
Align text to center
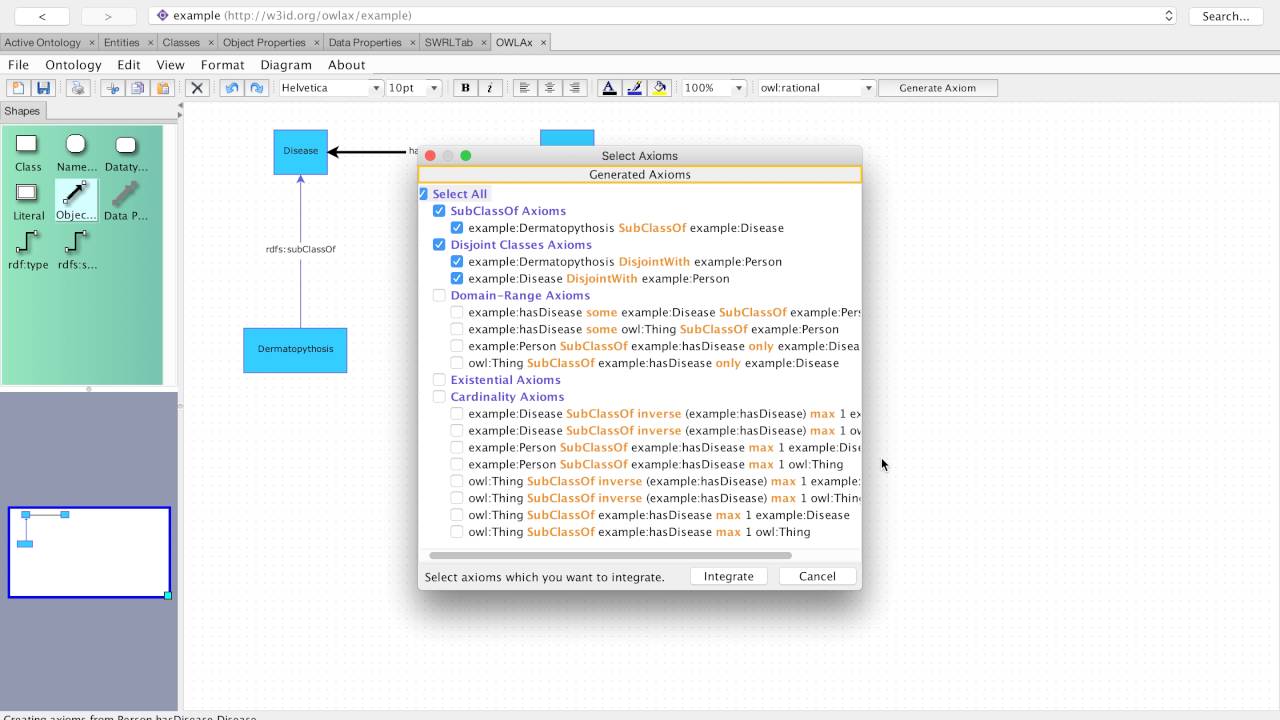pos(549,88)
